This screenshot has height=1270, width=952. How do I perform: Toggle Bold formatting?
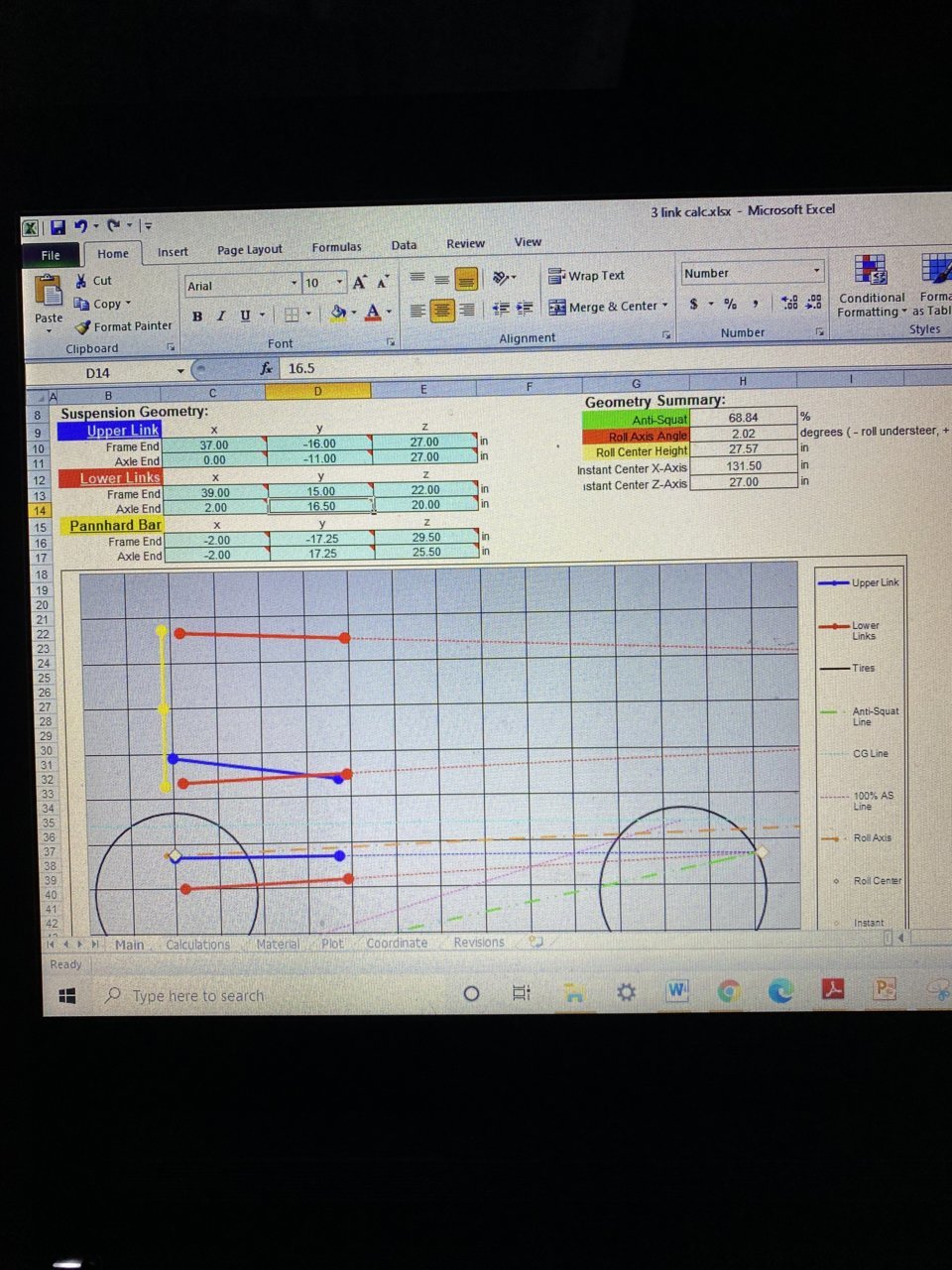[x=197, y=316]
